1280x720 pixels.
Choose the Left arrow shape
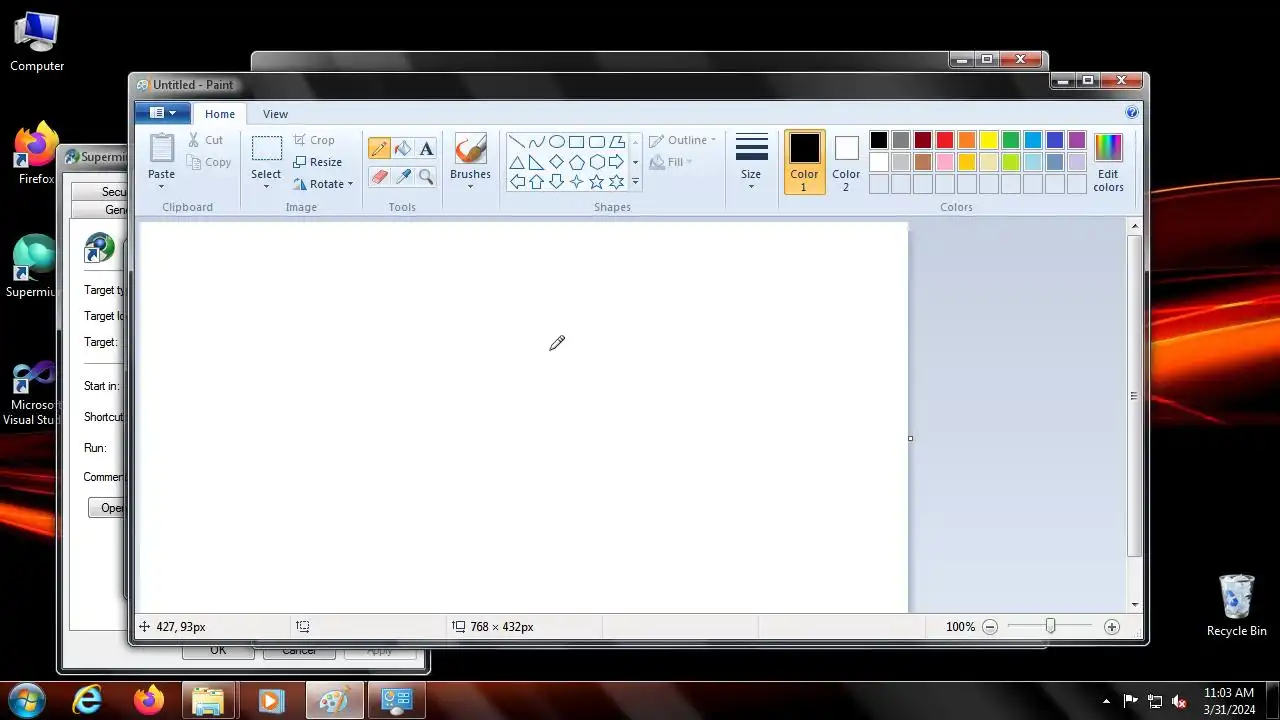(517, 182)
